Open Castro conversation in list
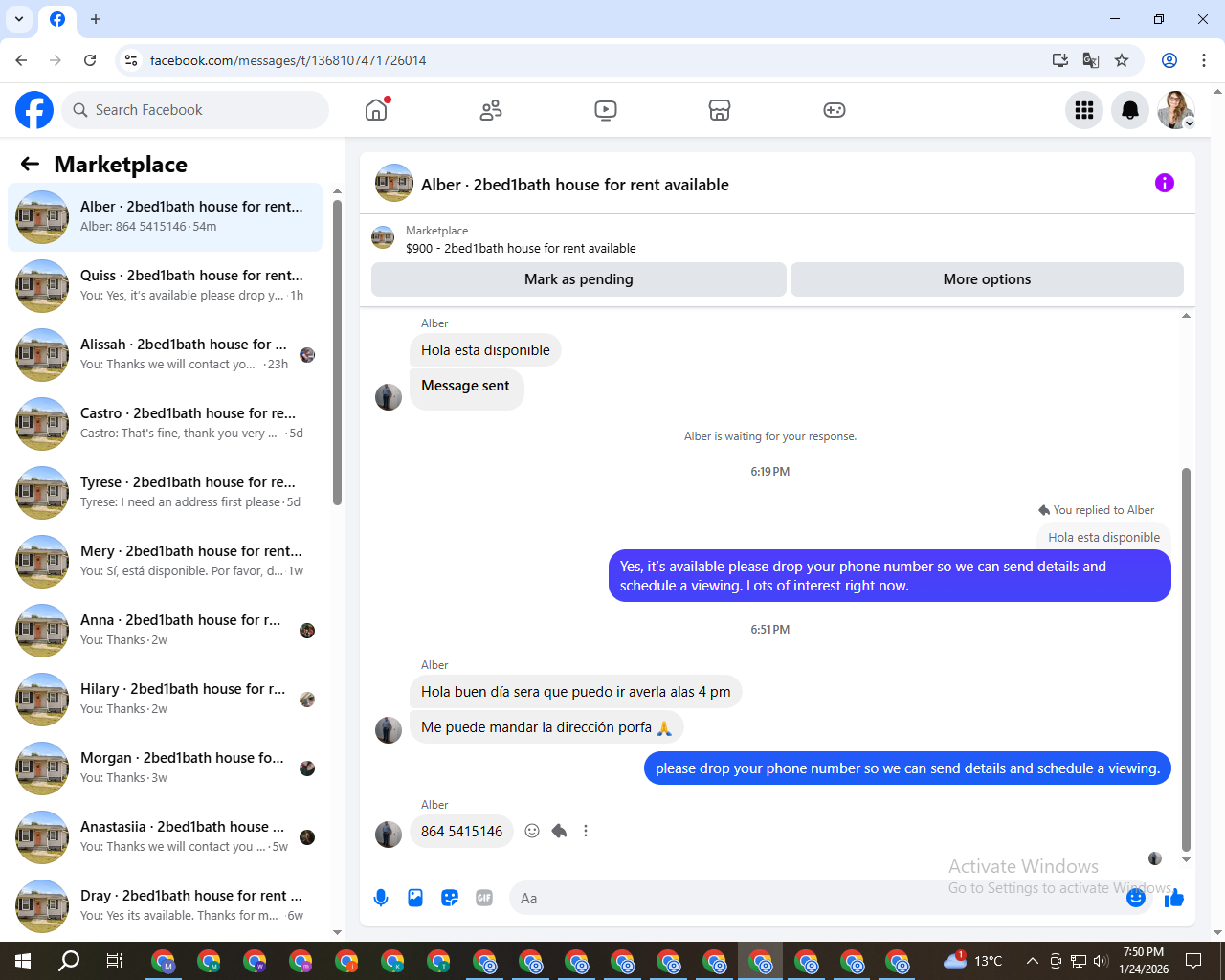Screen dimensions: 1225x980 165,424
